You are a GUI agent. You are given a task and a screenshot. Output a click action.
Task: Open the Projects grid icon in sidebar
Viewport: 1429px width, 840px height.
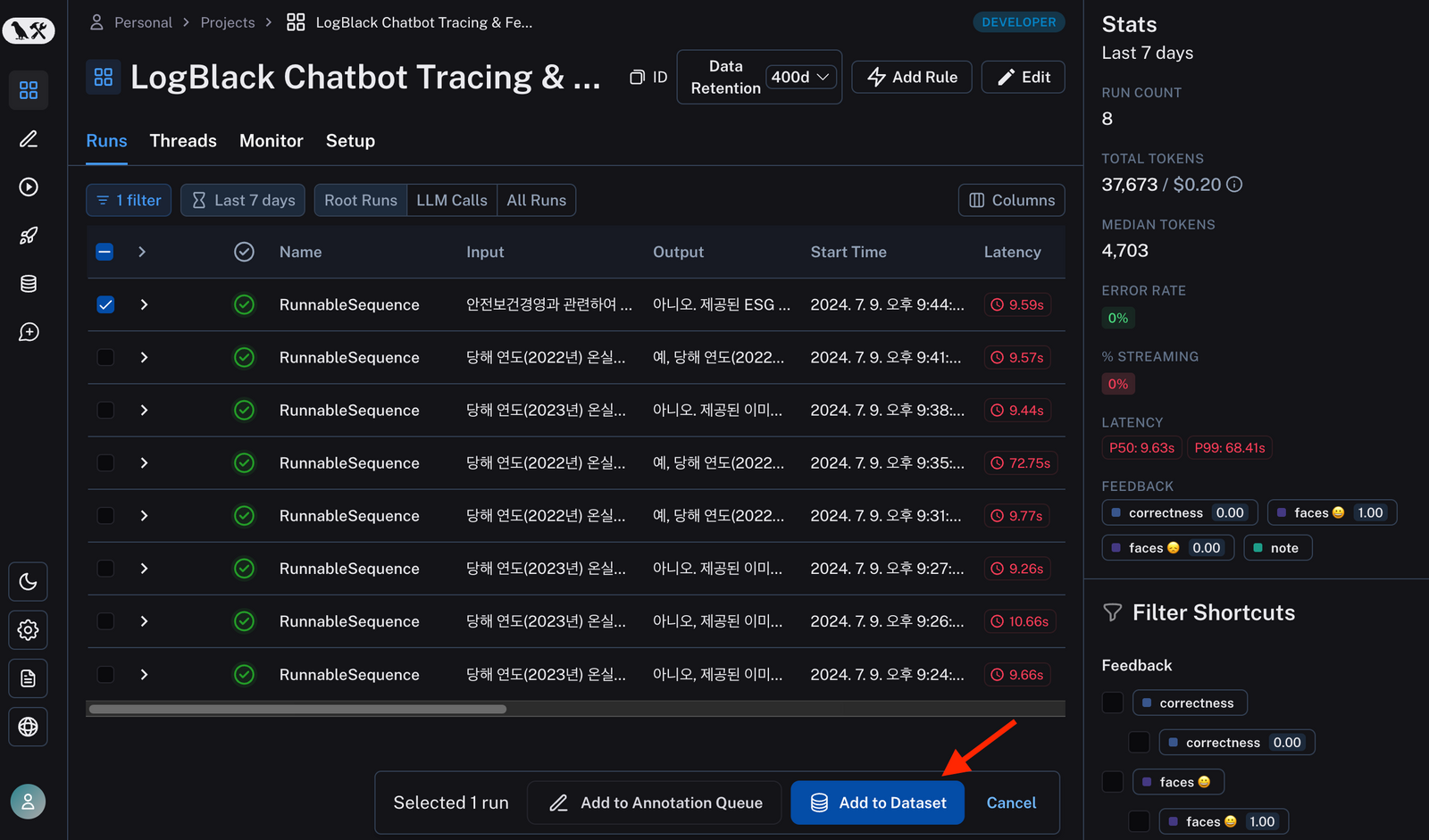pyautogui.click(x=29, y=90)
